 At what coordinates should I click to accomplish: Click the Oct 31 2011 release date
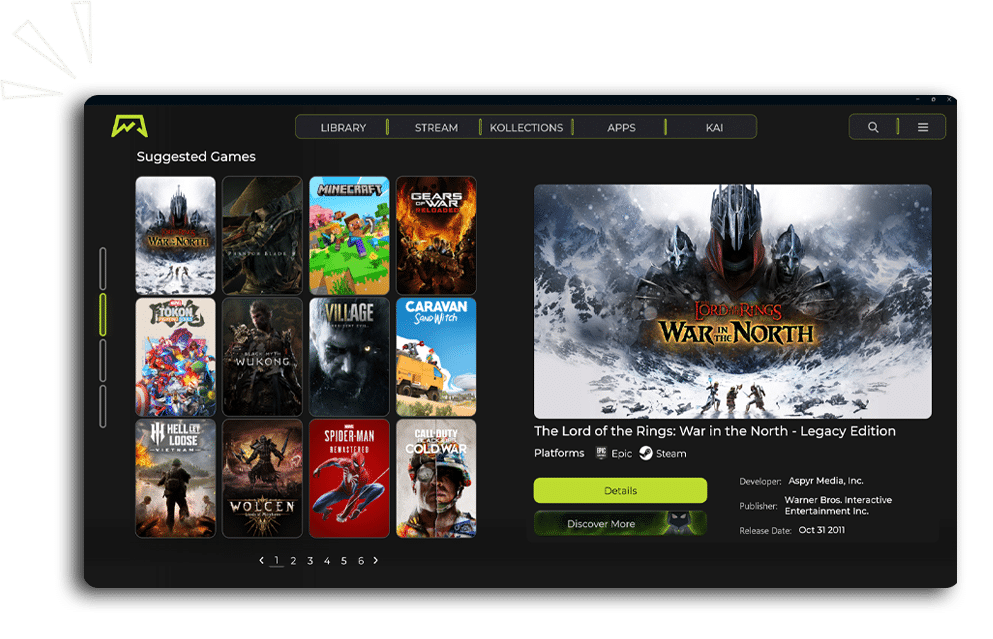coord(821,530)
